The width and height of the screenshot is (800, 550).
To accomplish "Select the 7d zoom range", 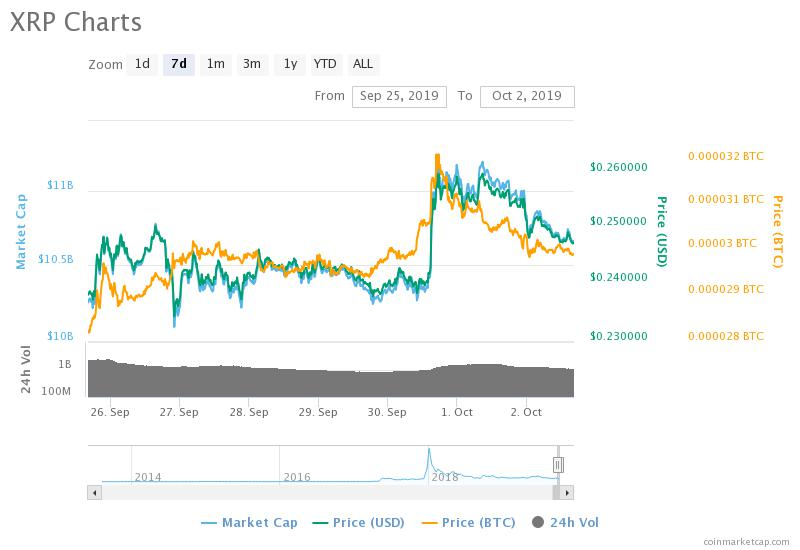I will (x=179, y=64).
